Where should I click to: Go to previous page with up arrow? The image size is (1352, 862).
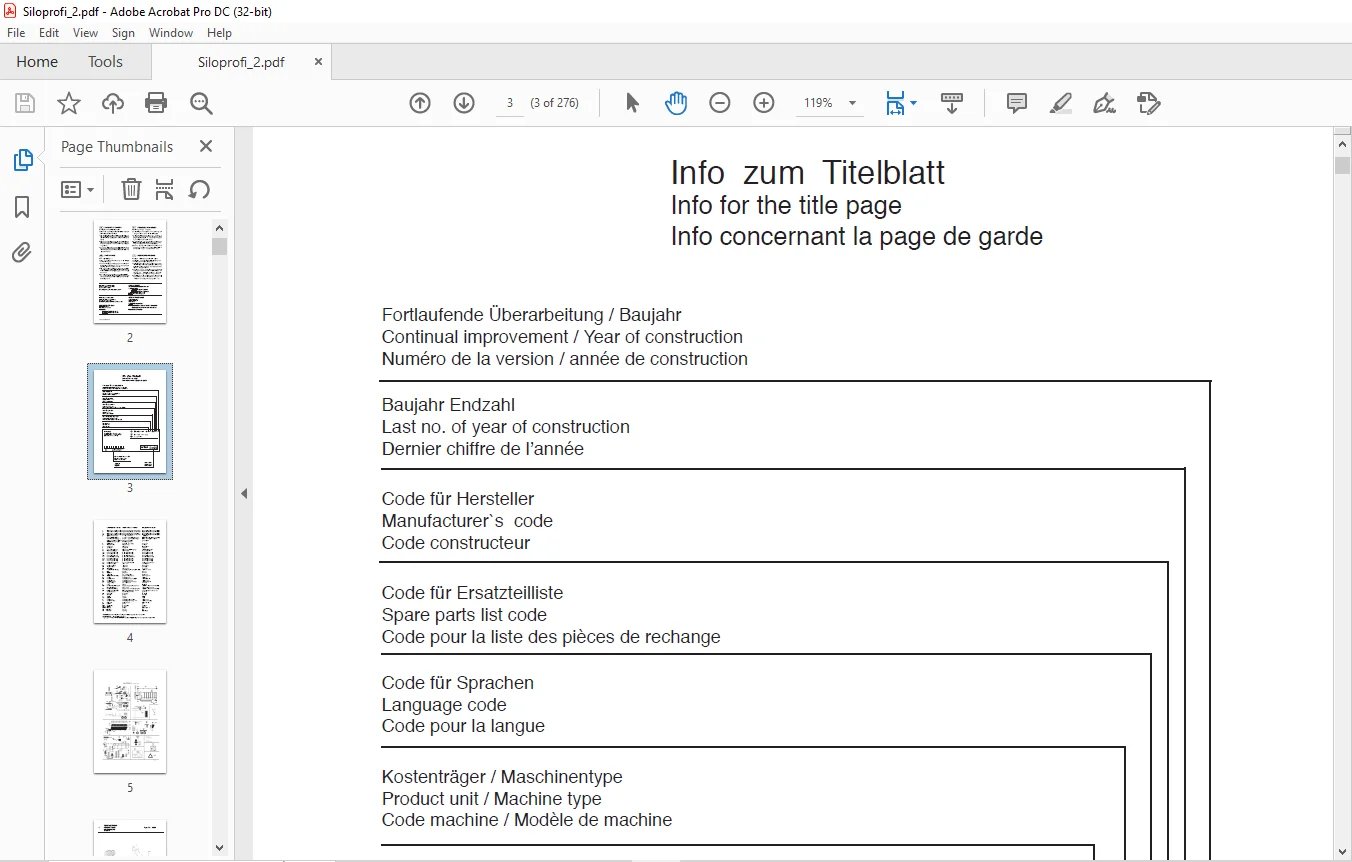[420, 103]
